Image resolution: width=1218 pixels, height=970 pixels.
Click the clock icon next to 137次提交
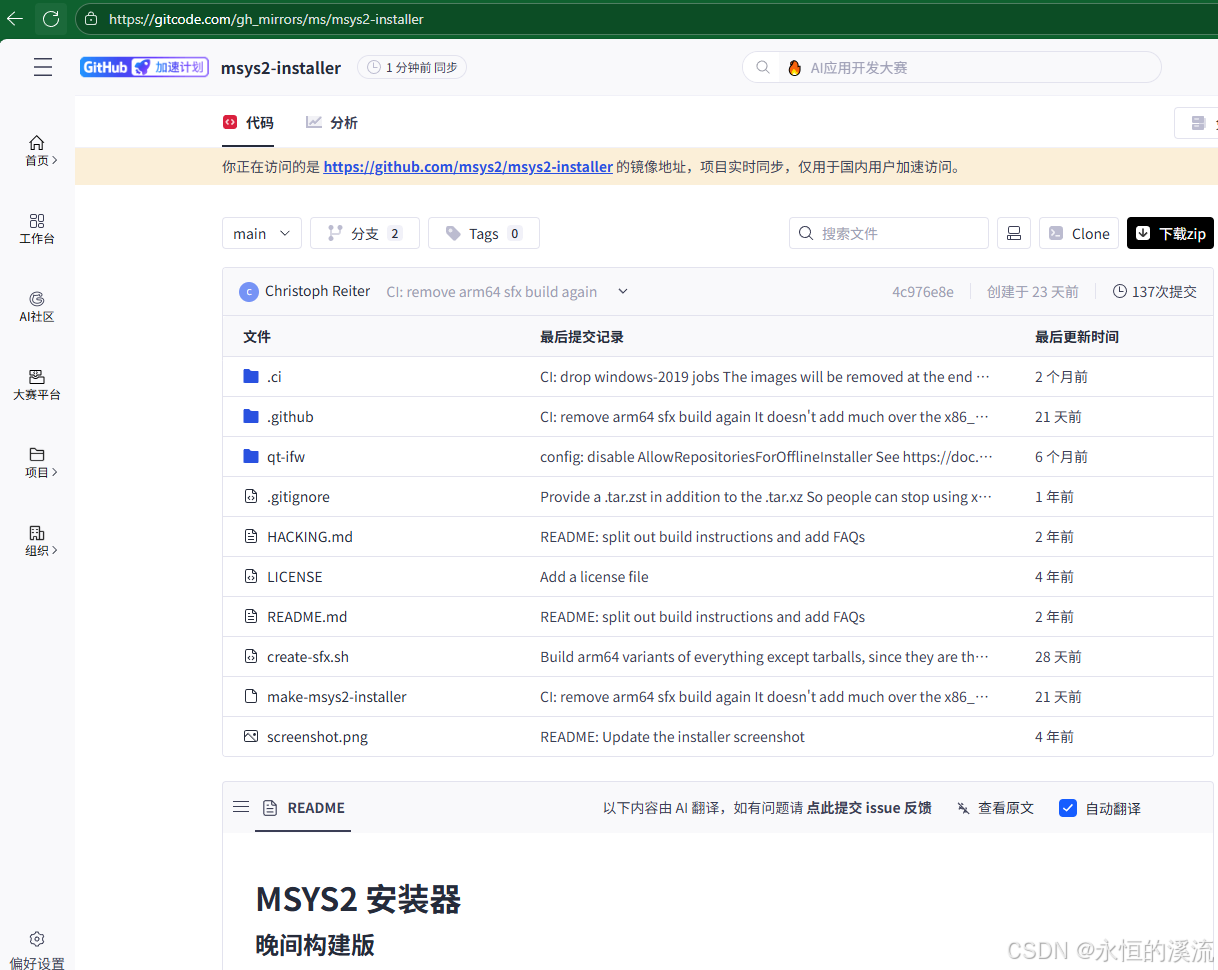coord(1120,292)
